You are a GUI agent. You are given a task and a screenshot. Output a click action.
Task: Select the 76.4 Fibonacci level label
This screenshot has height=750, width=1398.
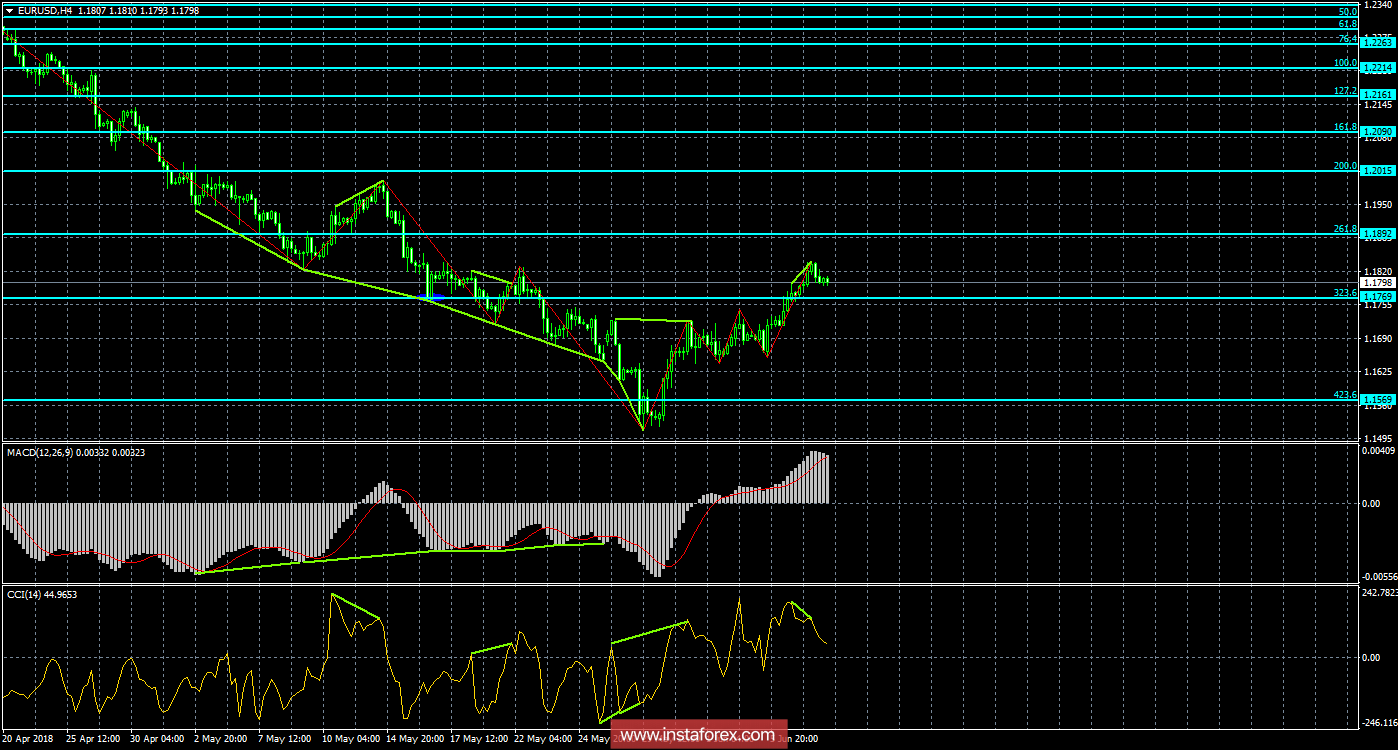(1347, 38)
